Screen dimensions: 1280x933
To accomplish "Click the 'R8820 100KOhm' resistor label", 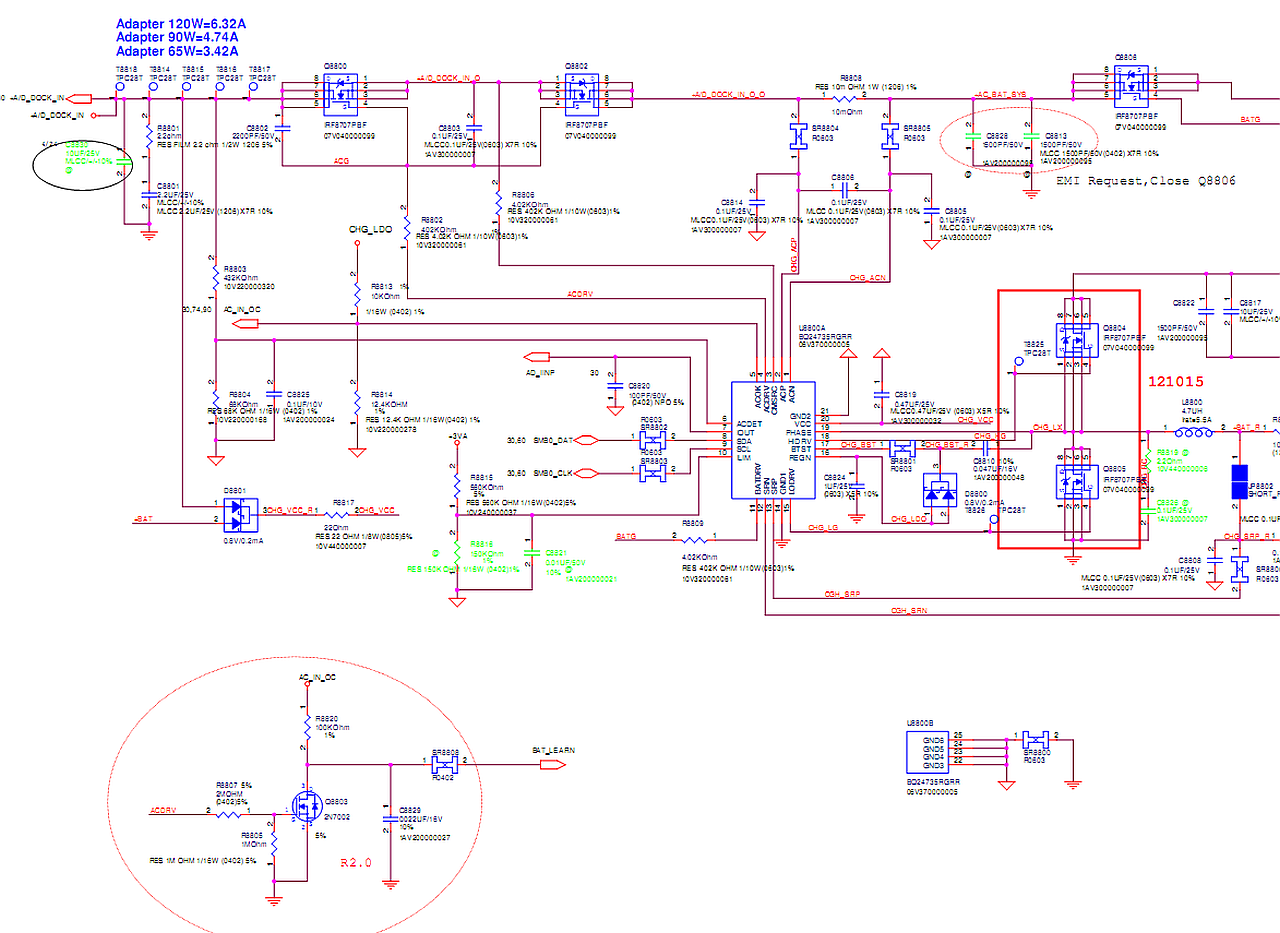I will click(x=332, y=723).
